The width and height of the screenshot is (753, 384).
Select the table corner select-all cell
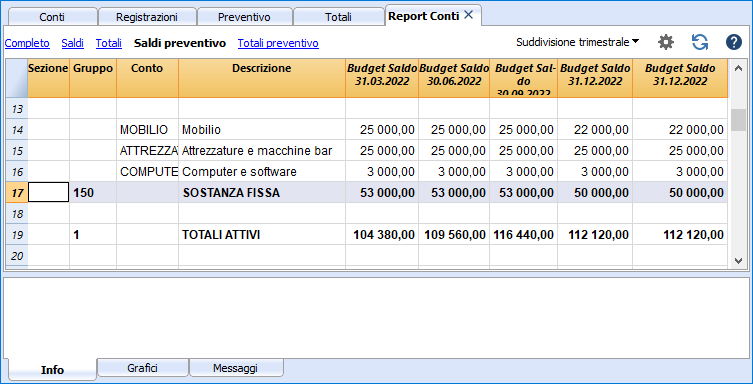(17, 78)
